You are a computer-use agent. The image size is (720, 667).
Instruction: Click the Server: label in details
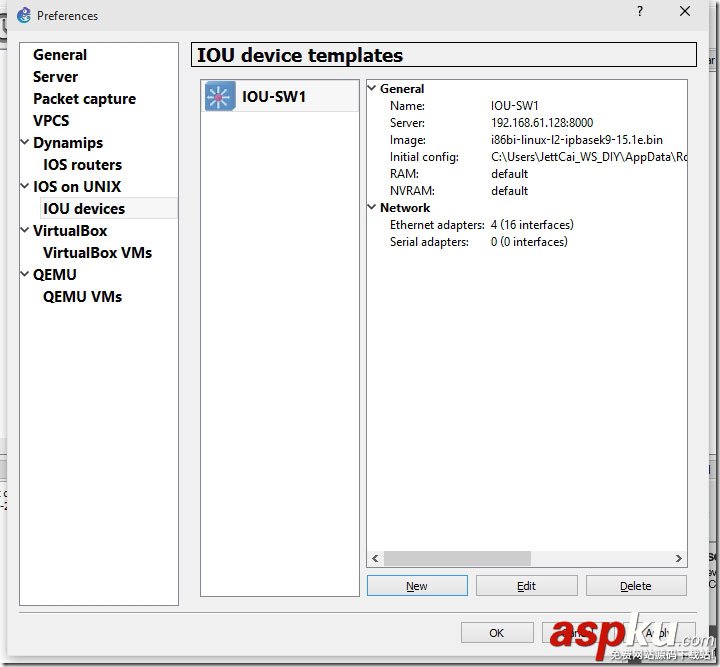point(407,123)
